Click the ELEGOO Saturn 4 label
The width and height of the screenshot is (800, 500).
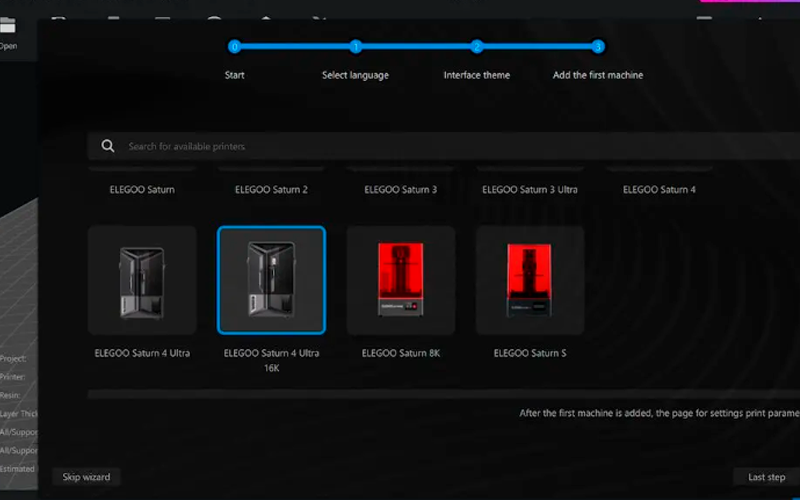tap(659, 189)
